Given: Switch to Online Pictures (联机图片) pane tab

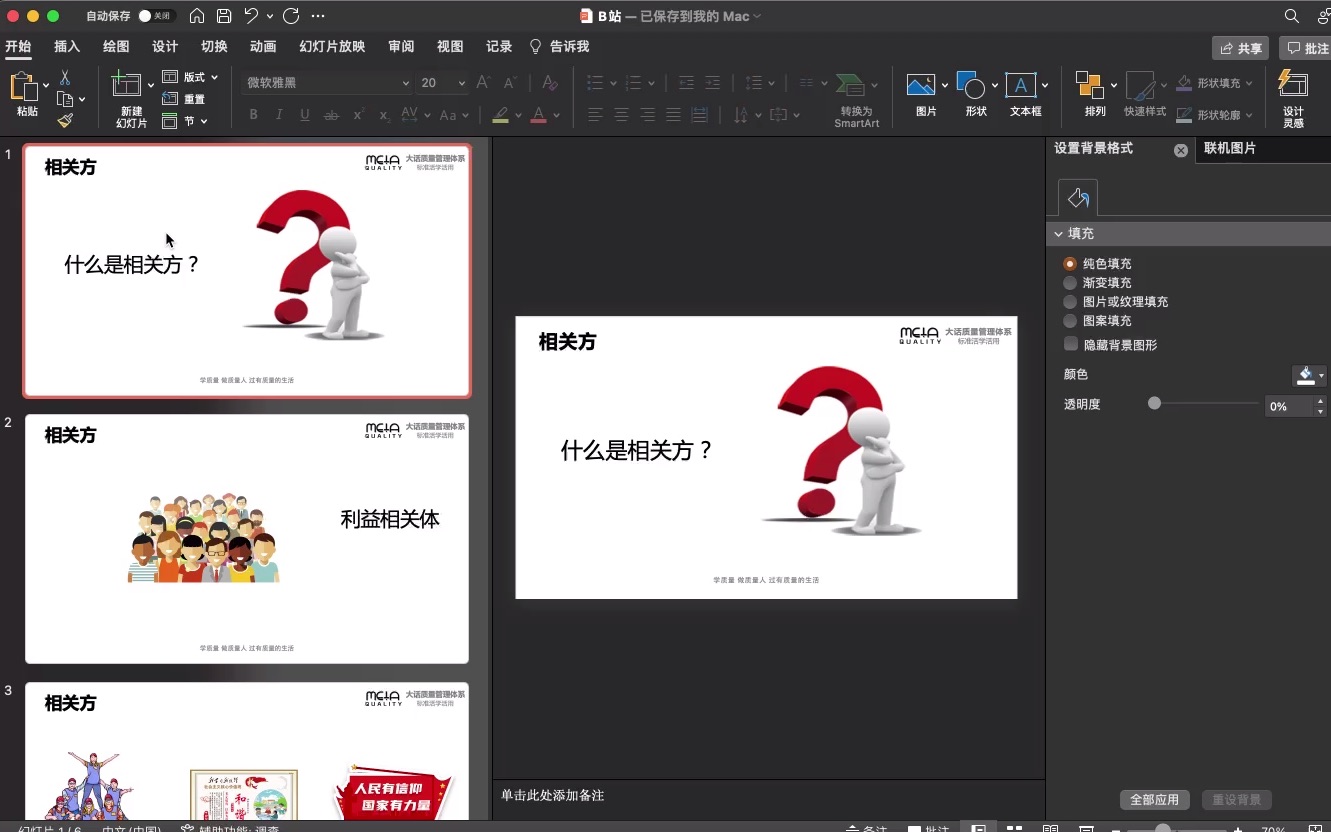Looking at the screenshot, I should tap(1230, 148).
